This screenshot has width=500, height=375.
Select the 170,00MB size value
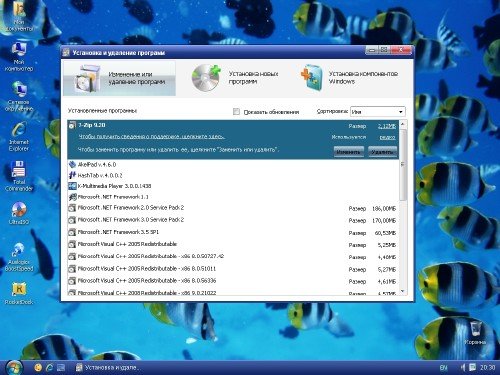pos(384,221)
